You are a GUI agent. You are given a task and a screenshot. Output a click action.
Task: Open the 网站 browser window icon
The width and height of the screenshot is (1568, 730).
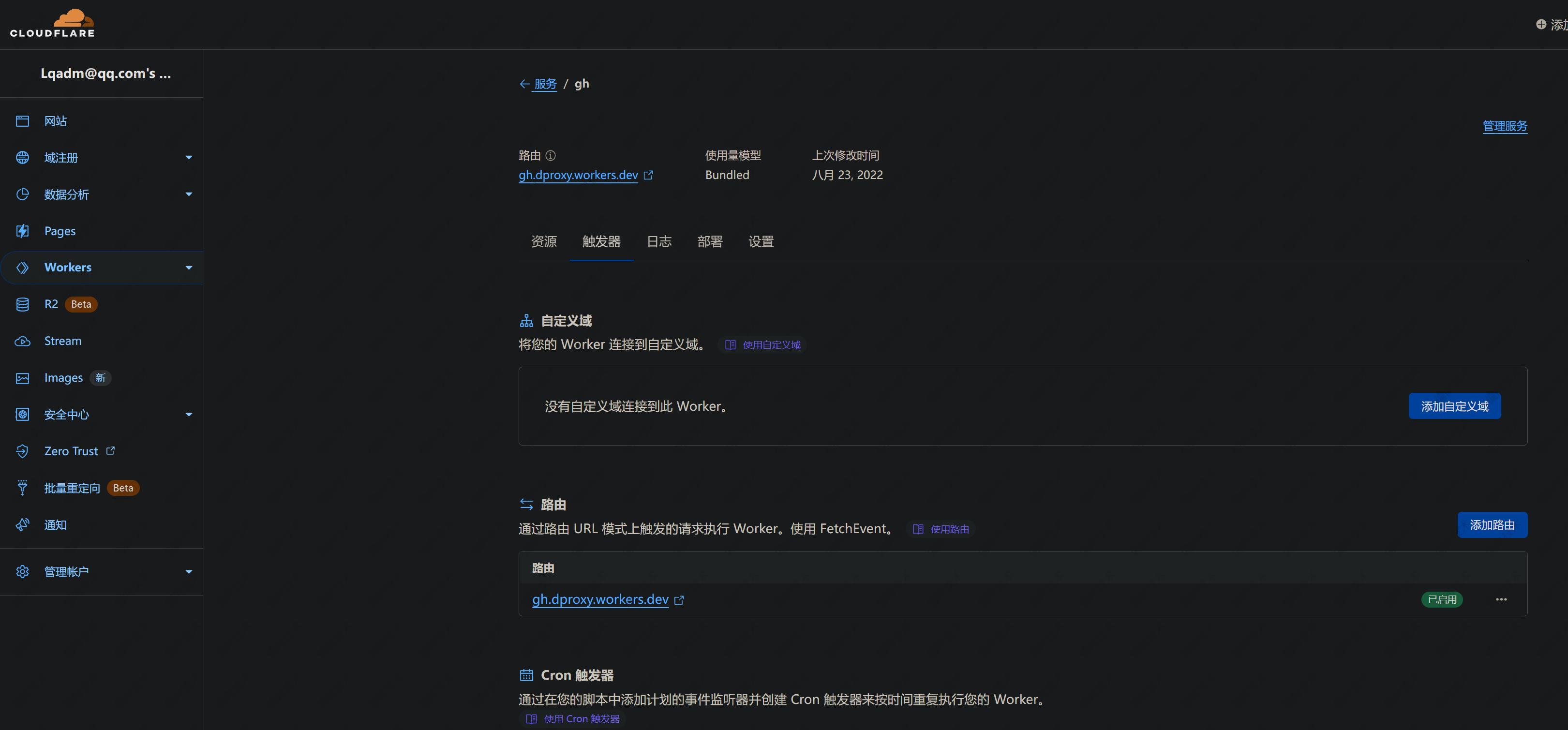click(23, 121)
